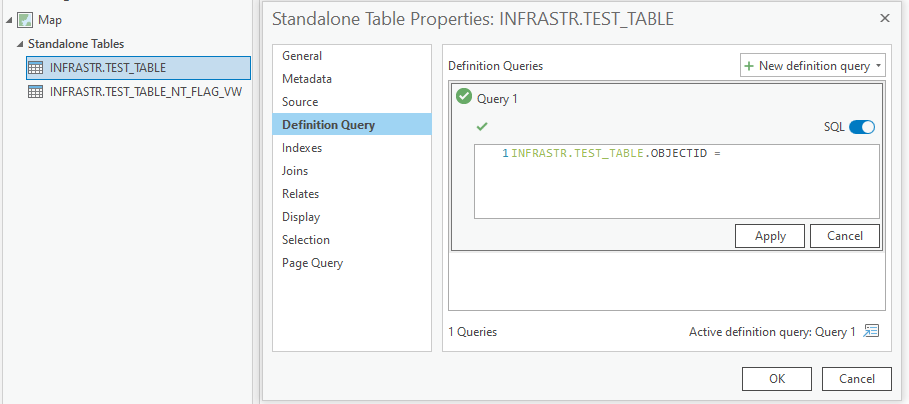Click the green verify SQL checkmark
The width and height of the screenshot is (909, 404).
click(482, 127)
